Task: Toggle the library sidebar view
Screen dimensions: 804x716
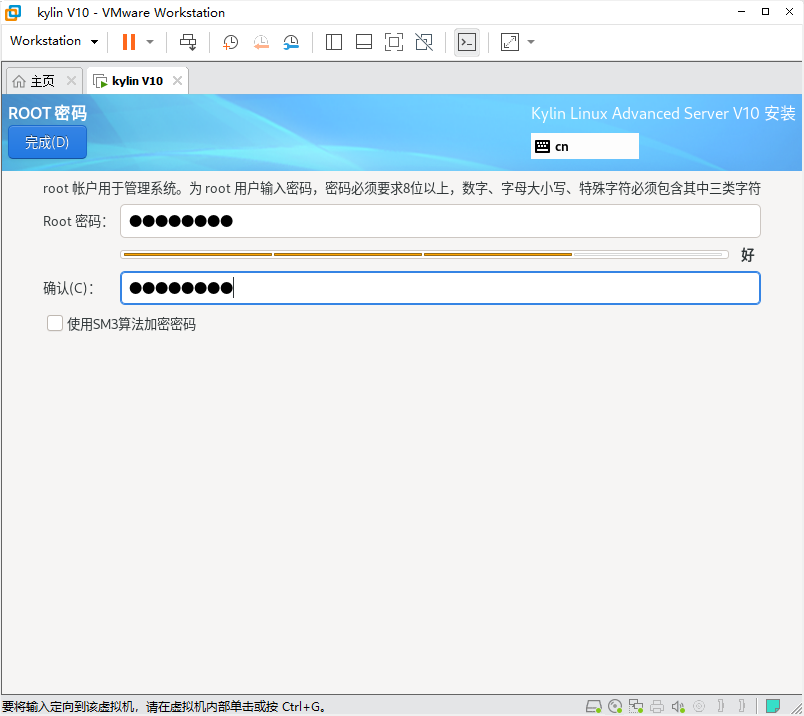Action: coord(334,42)
